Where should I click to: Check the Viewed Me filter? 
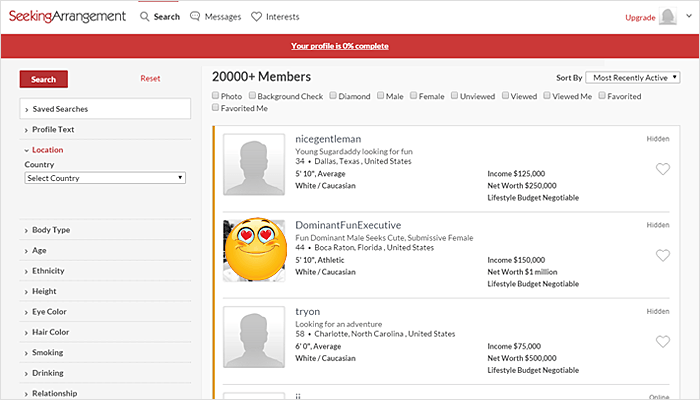pos(547,96)
